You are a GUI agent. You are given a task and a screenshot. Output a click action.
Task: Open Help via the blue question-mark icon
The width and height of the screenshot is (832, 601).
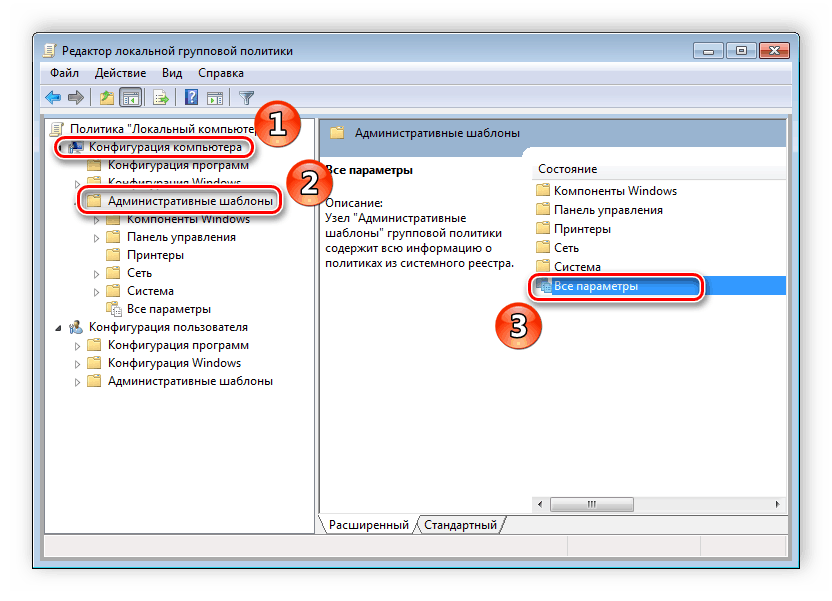[x=190, y=97]
